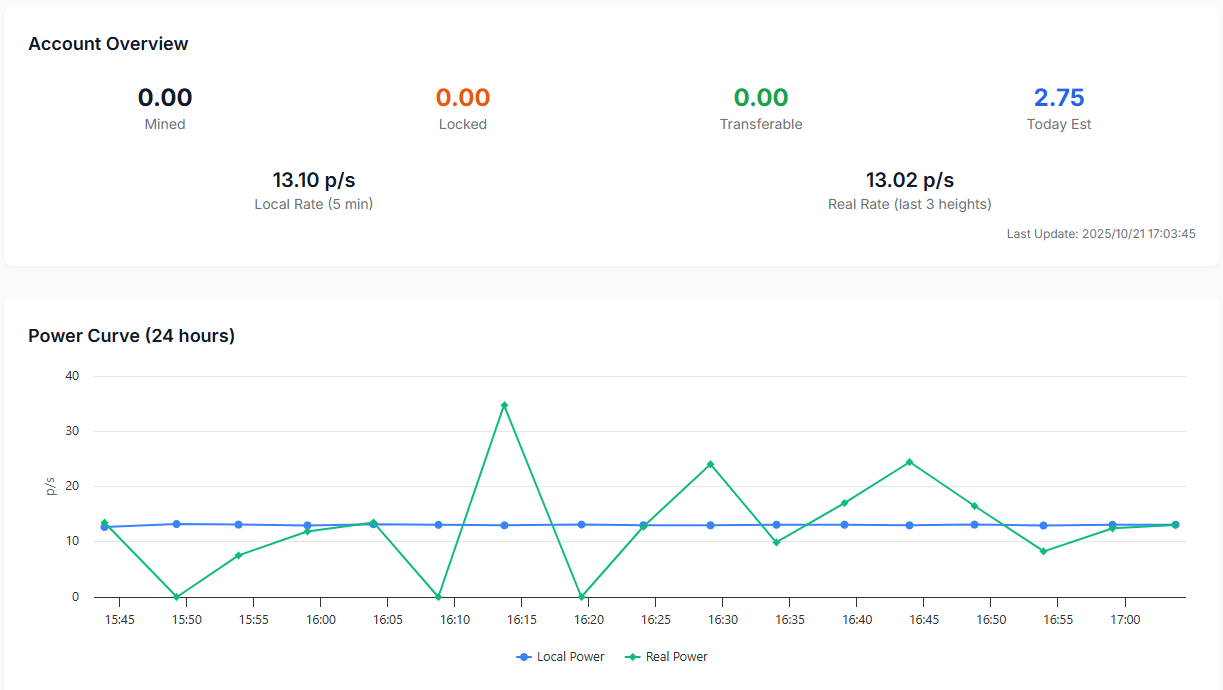Click the Local Power data point near 15:50
Viewport: 1223px width, 690px height.
pos(176,524)
